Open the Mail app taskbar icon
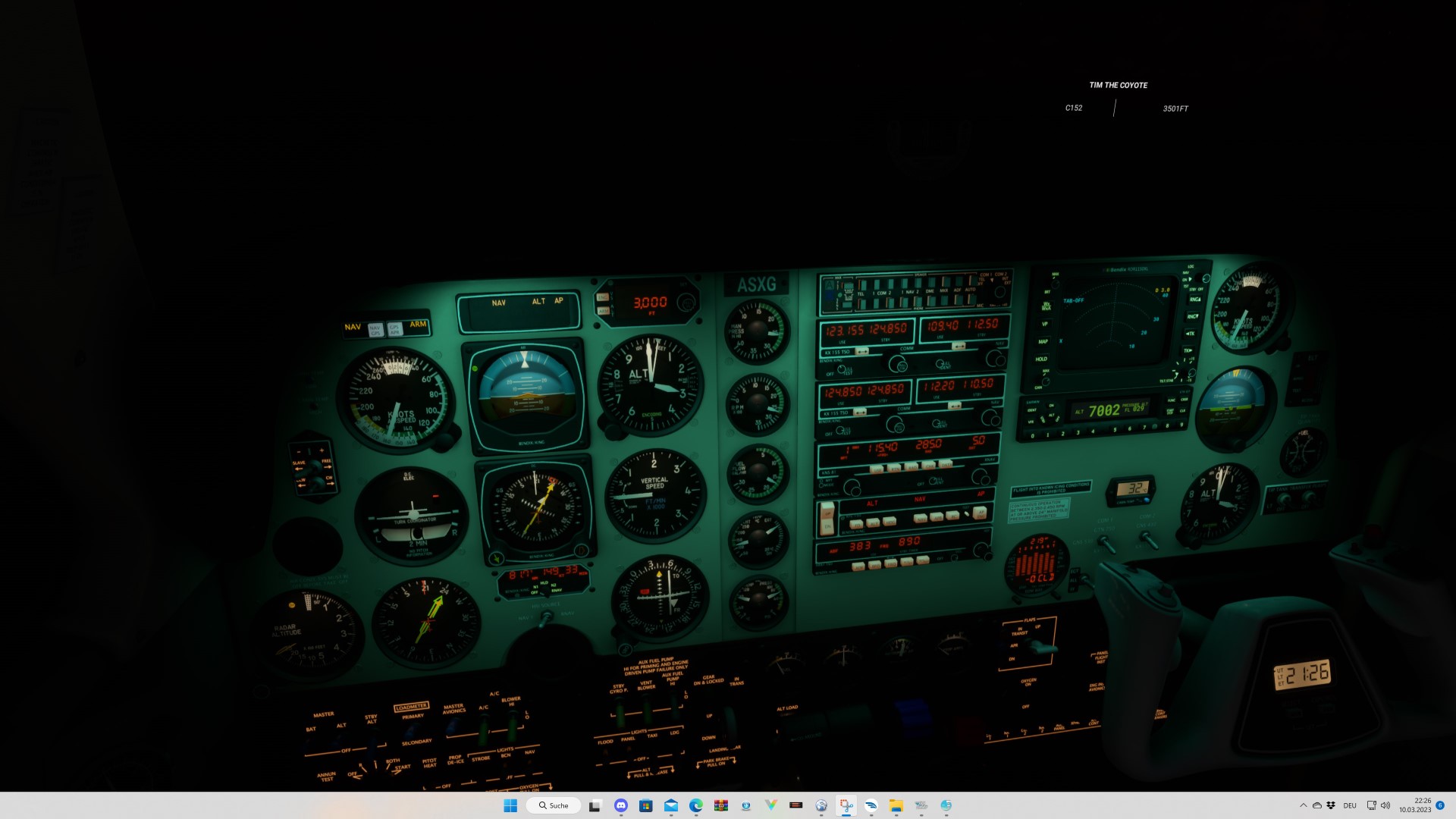Screen dimensions: 1456x819 pyautogui.click(x=671, y=805)
